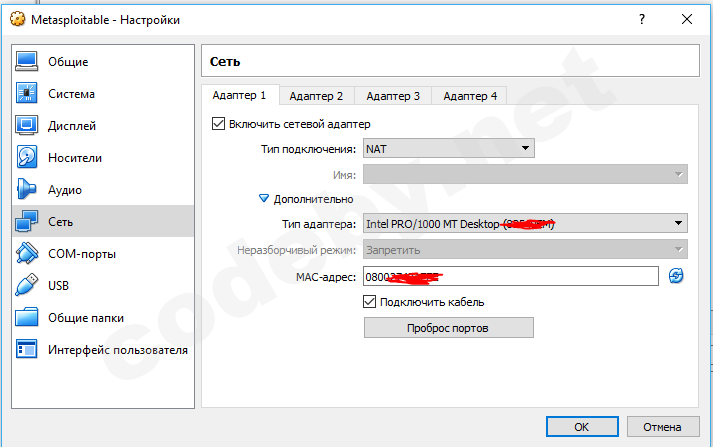Viewport: 713px width, 447px height.
Task: Click the Проброс портов button
Action: coord(448,328)
